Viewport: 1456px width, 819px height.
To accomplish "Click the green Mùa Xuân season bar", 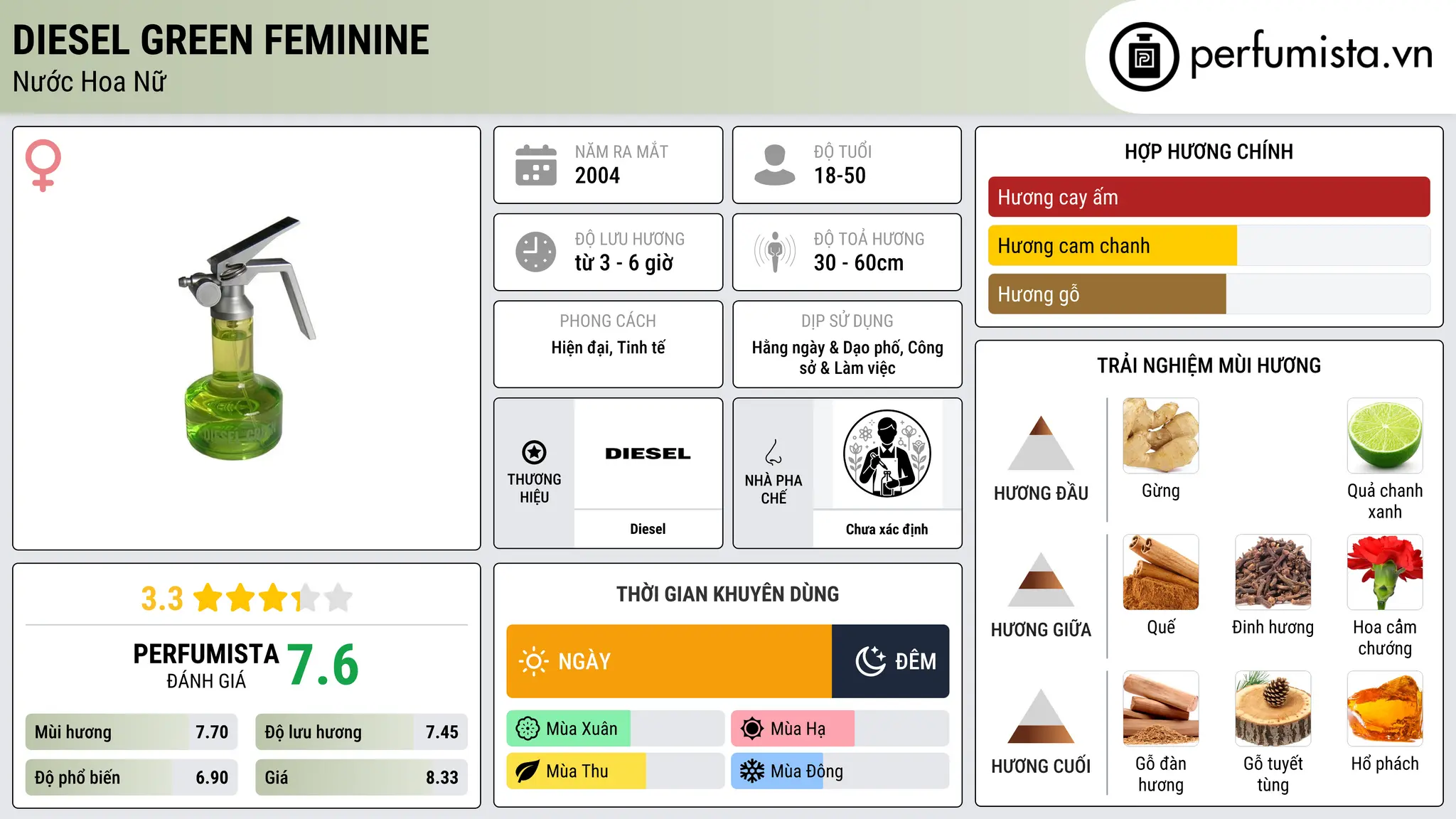I will pos(569,729).
